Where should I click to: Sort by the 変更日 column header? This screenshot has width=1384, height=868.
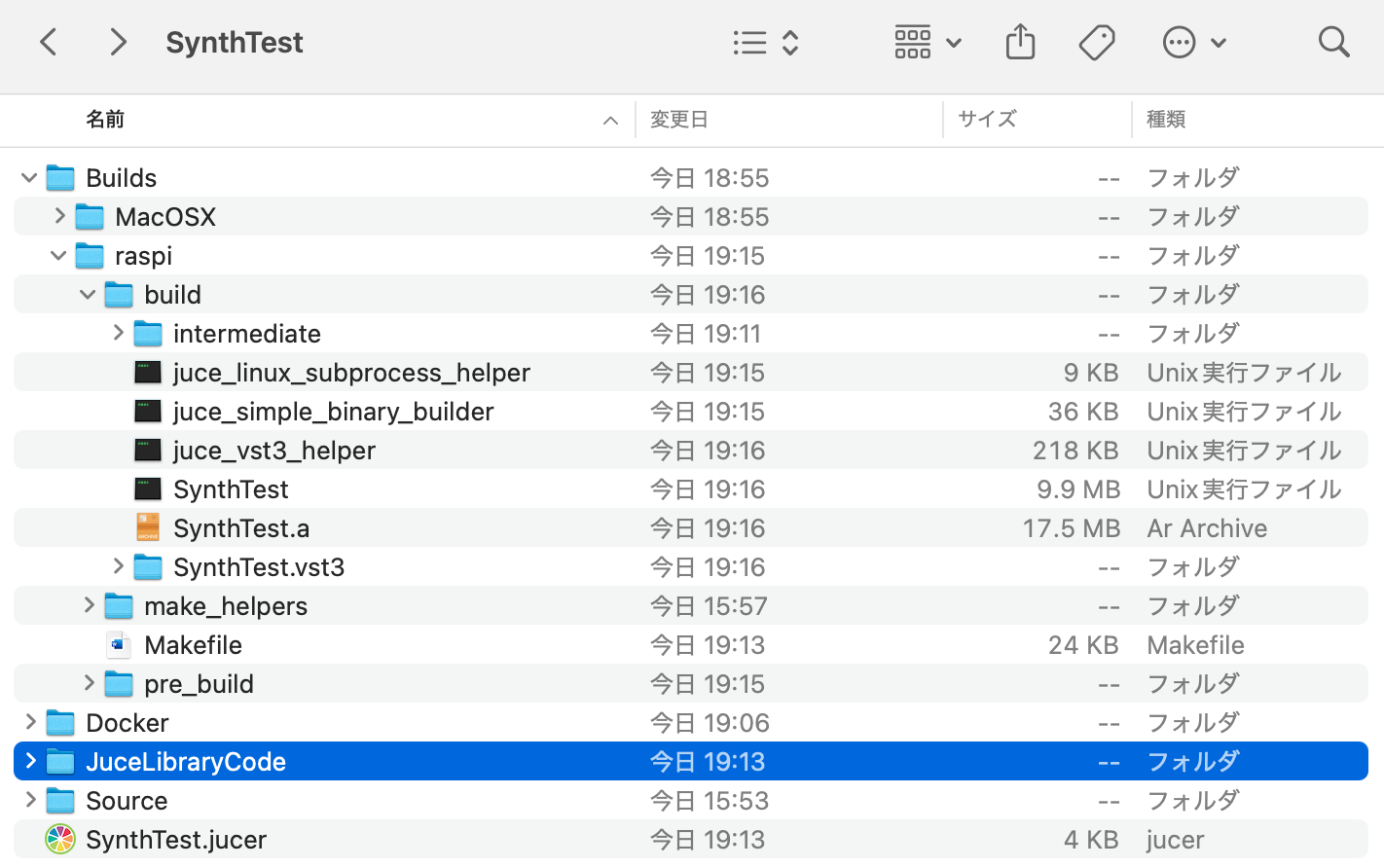679,119
